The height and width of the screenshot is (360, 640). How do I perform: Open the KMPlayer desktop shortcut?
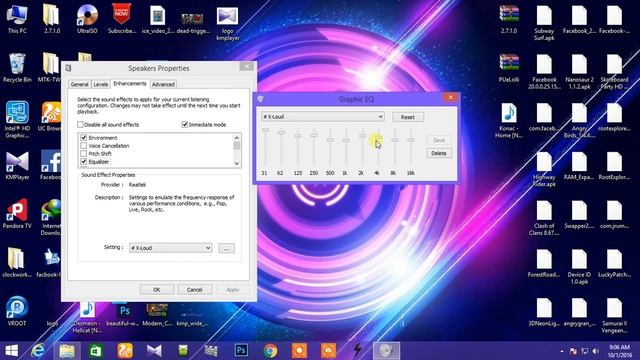pos(17,165)
